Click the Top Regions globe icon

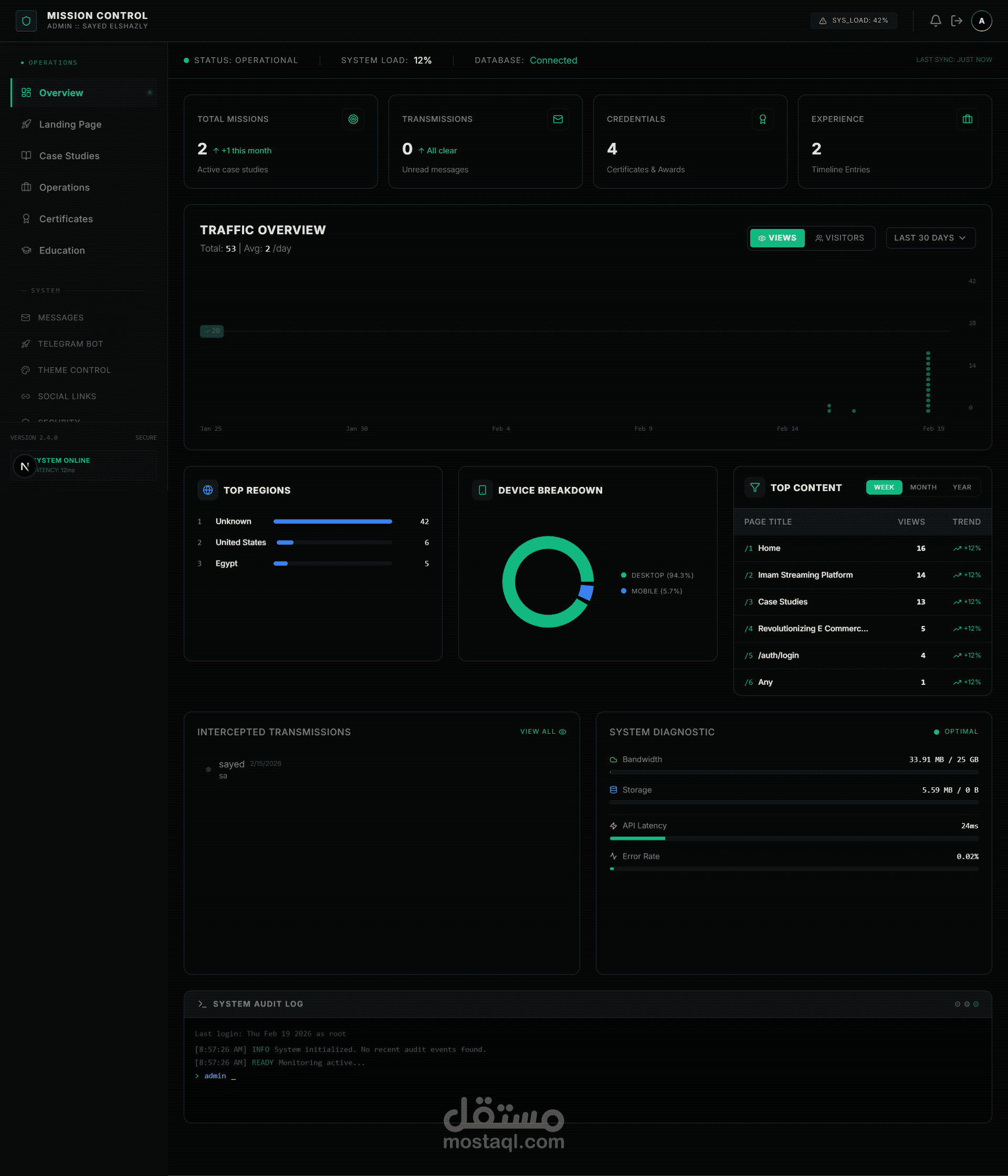[x=207, y=490]
